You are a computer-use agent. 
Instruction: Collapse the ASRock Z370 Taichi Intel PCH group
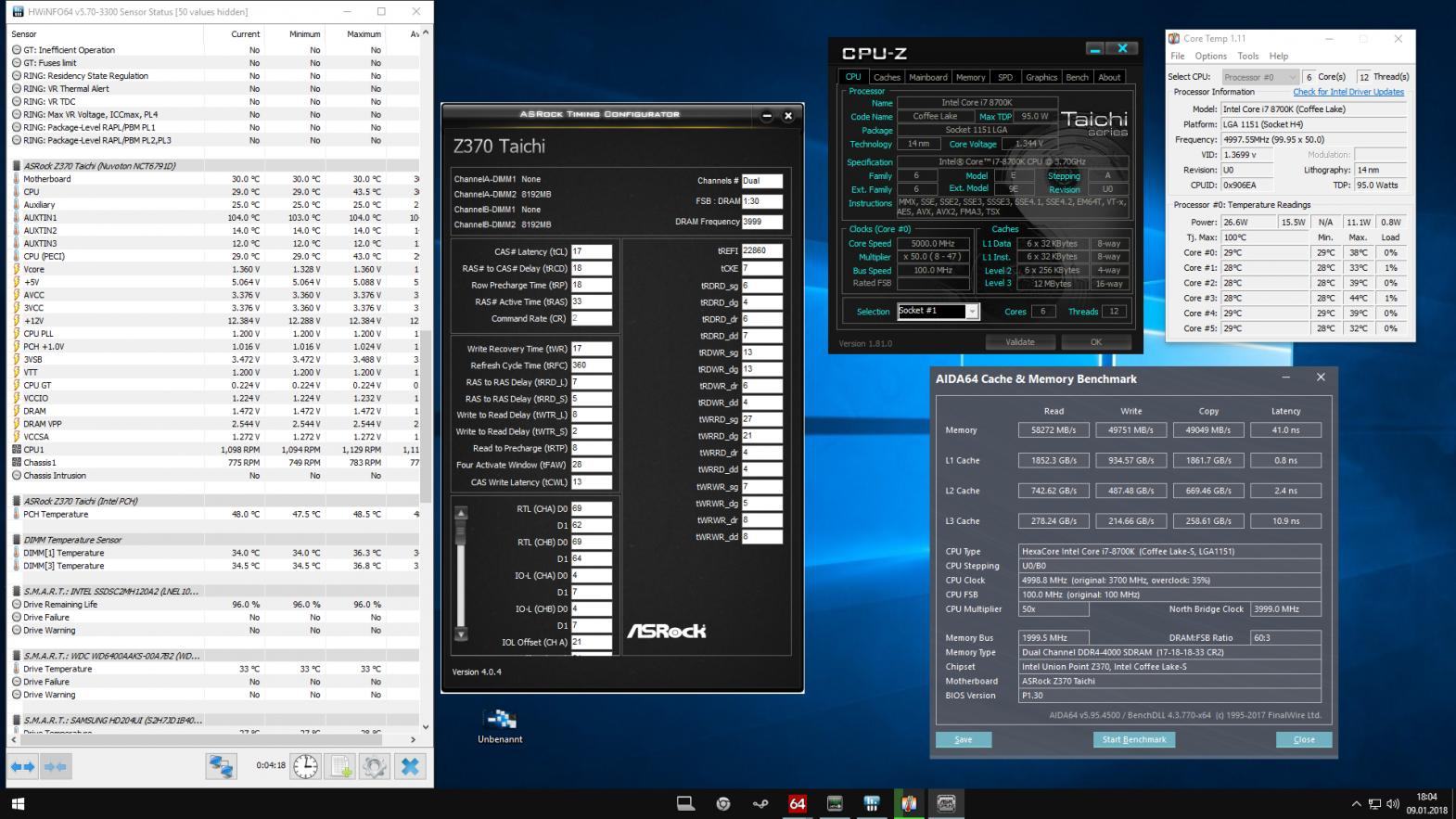[x=17, y=501]
